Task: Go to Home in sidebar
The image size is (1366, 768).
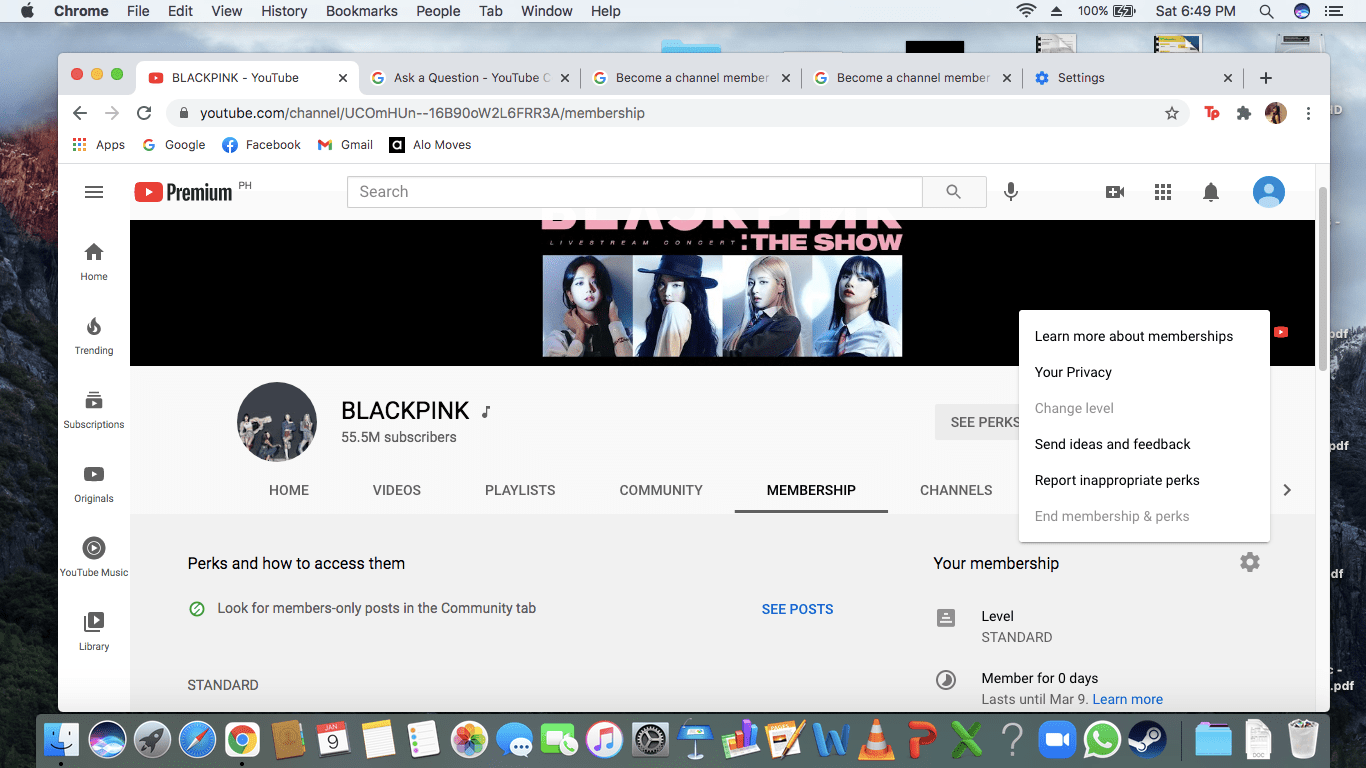Action: click(x=94, y=261)
